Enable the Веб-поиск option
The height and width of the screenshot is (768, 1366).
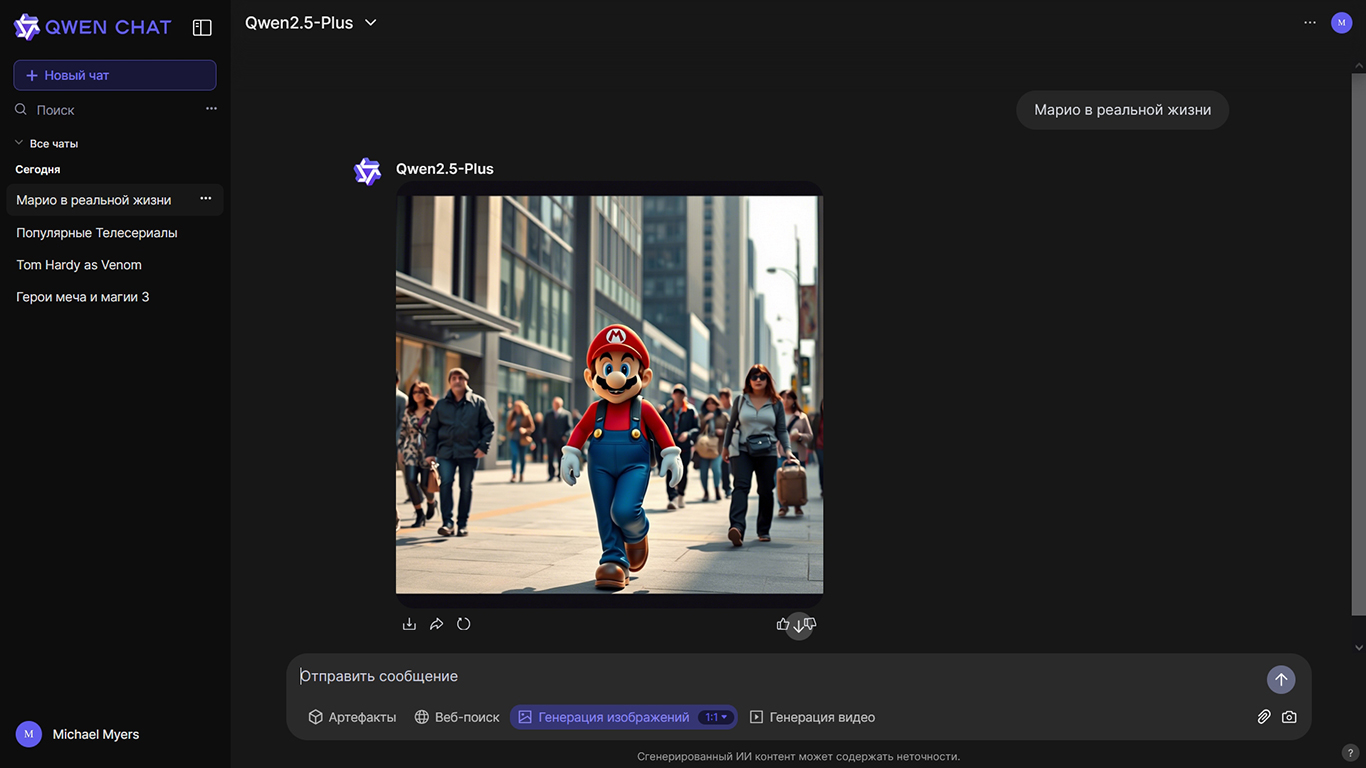457,717
